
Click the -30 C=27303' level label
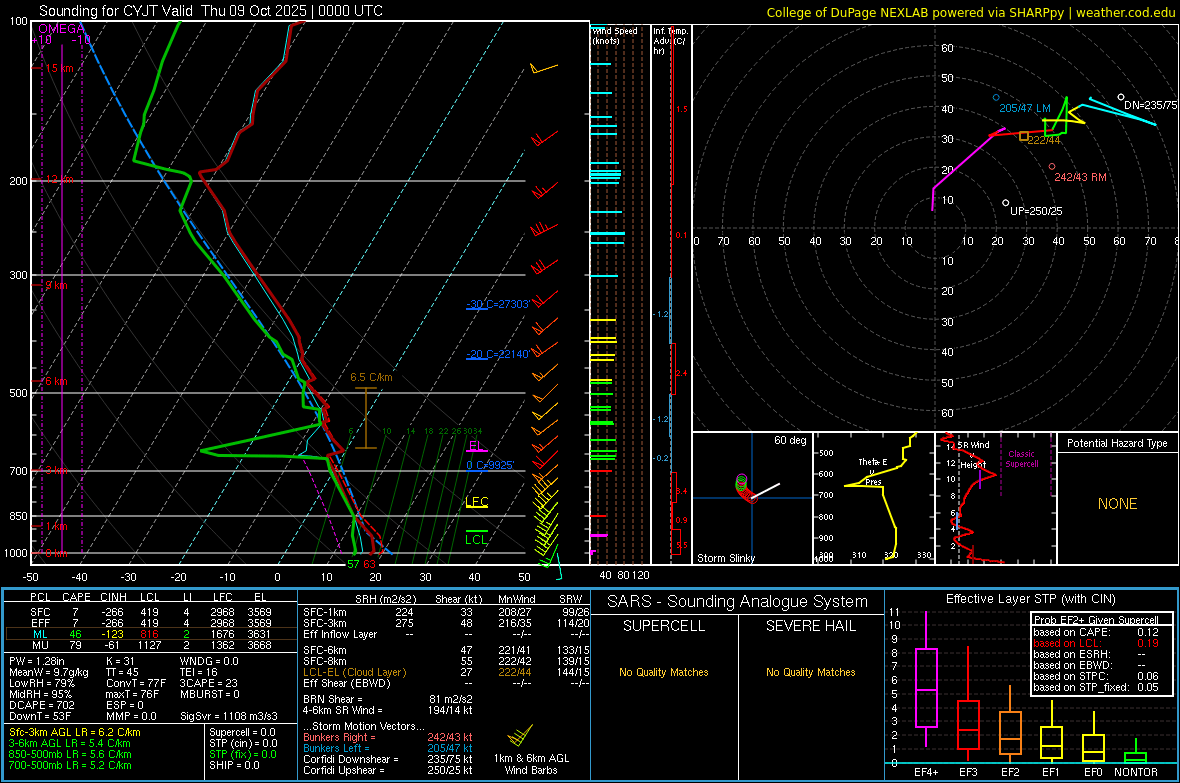point(498,304)
